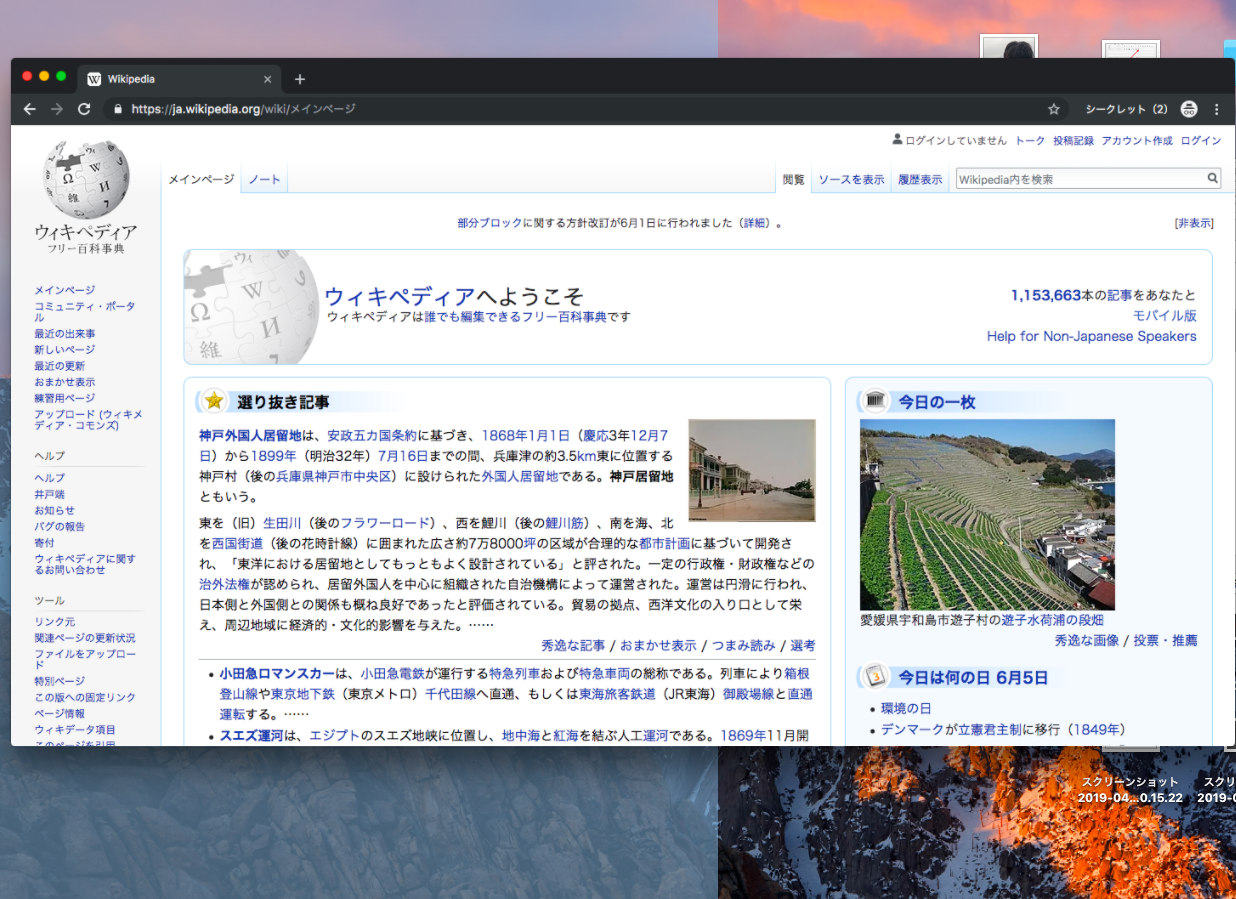1236x899 pixels.
Task: Click the Wikipedia globe logo in sidebar
Action: tap(86, 180)
